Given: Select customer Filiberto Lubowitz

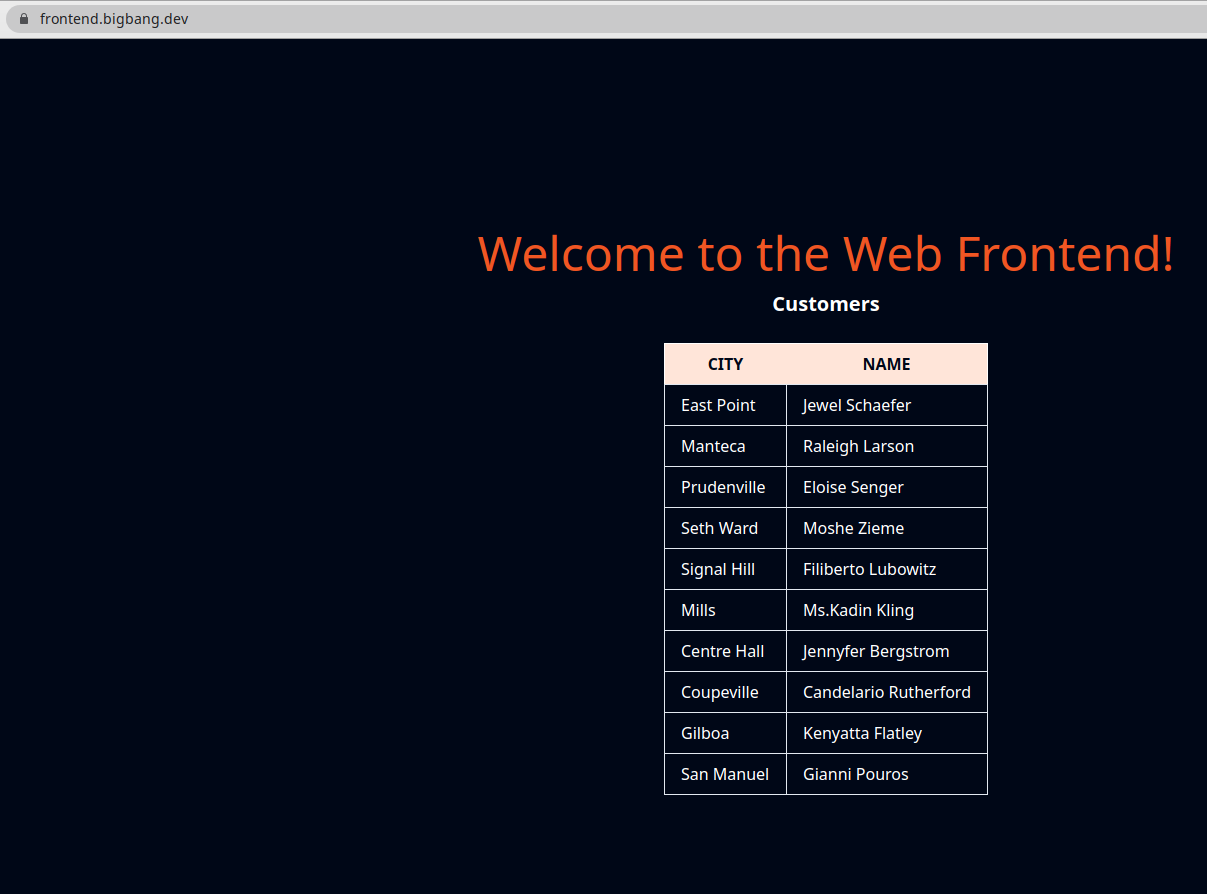Looking at the screenshot, I should point(869,569).
